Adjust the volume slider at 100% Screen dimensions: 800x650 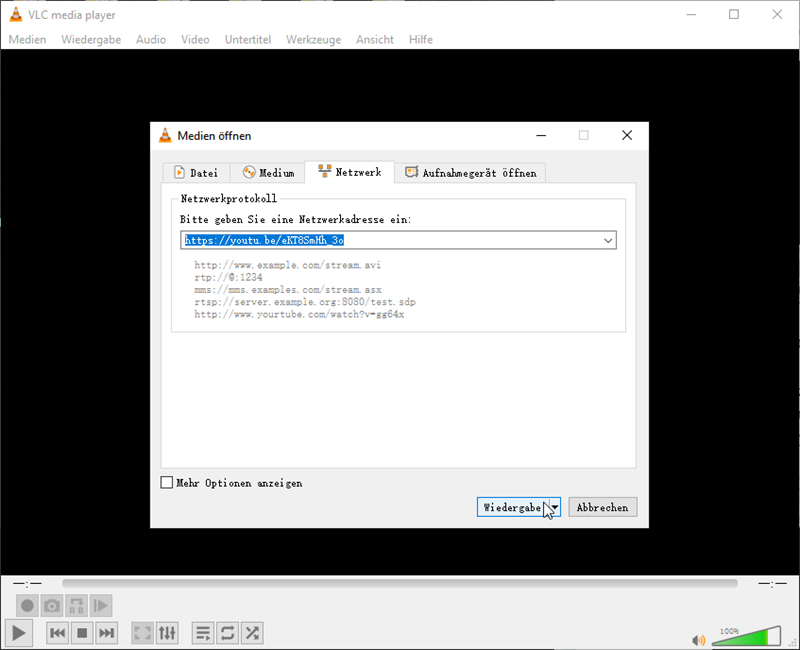click(746, 636)
